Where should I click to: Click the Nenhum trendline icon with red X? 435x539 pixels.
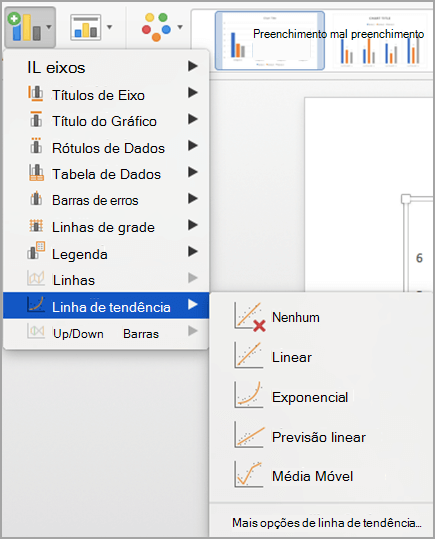(x=250, y=317)
